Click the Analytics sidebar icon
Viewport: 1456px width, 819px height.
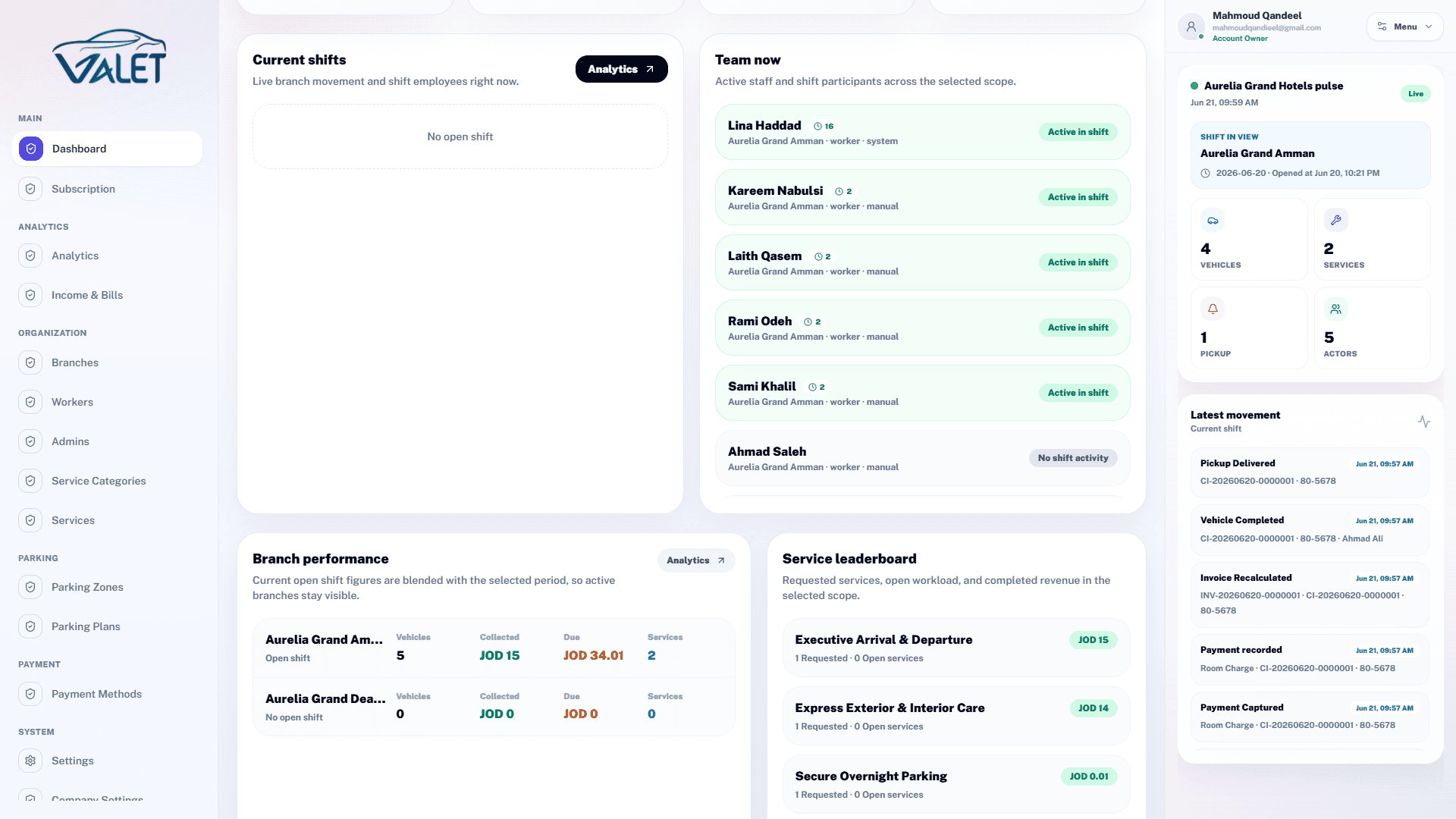(x=30, y=256)
